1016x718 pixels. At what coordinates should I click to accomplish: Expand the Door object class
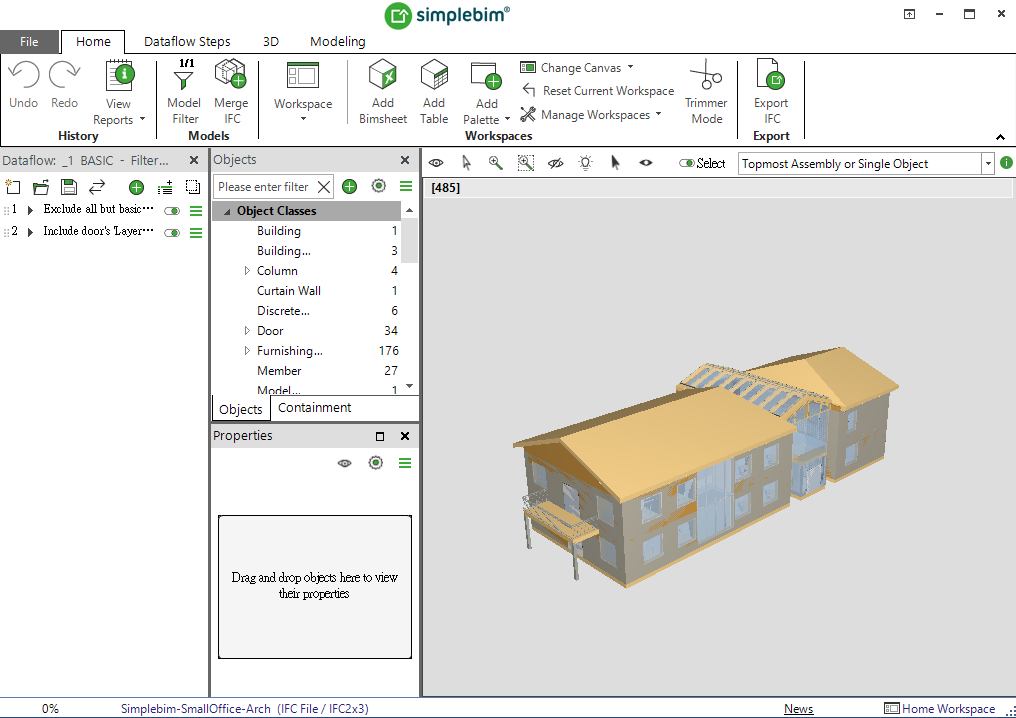point(248,331)
